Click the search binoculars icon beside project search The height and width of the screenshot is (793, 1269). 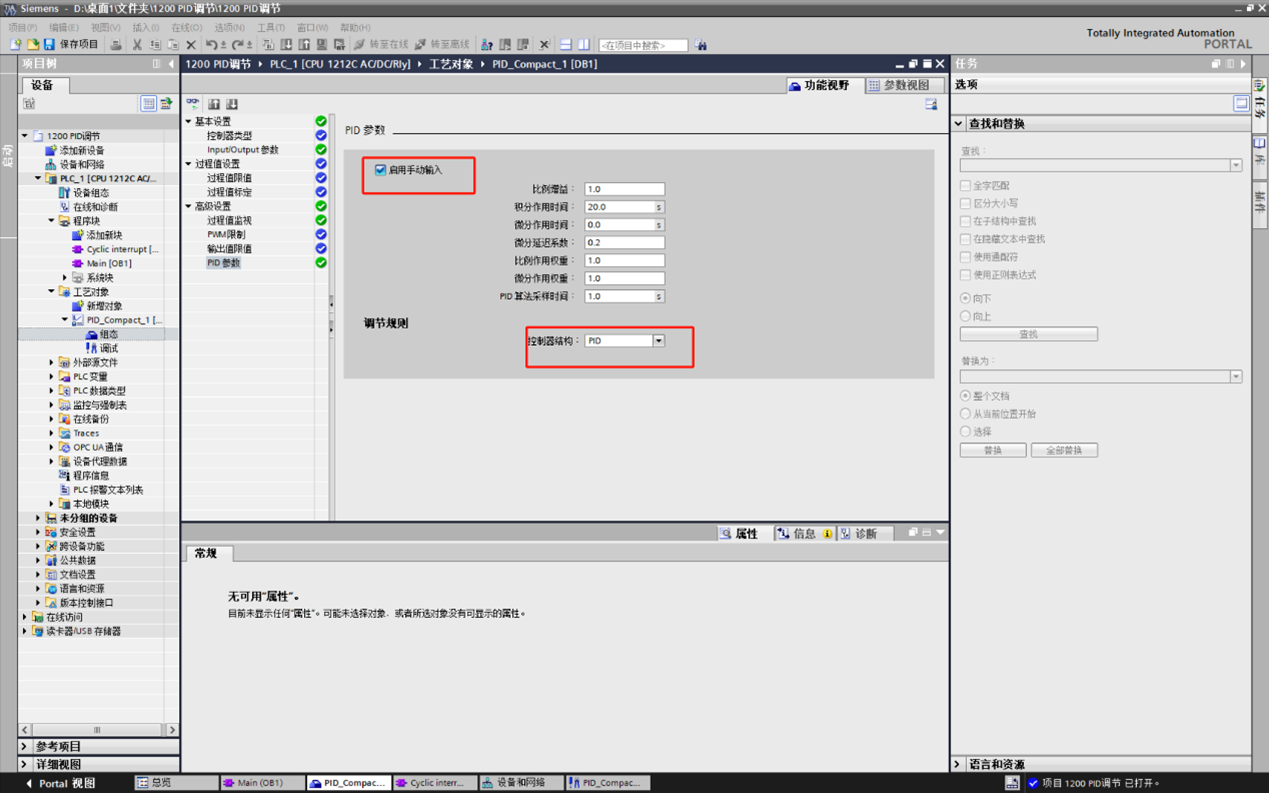point(701,45)
